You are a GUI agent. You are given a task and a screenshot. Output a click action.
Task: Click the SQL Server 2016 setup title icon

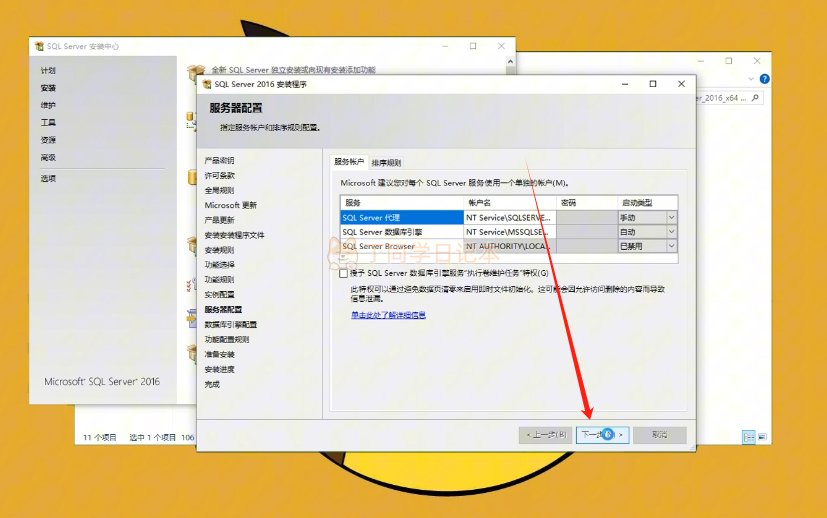point(207,84)
